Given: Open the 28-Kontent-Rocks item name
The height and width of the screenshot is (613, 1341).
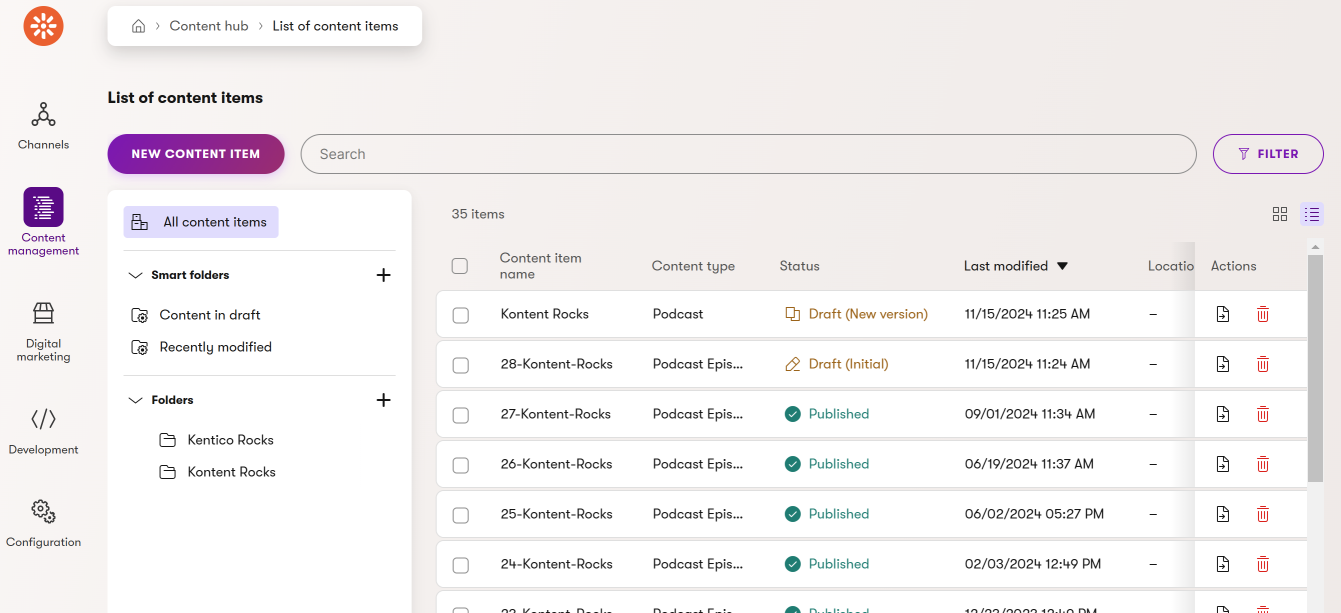Looking at the screenshot, I should (557, 364).
